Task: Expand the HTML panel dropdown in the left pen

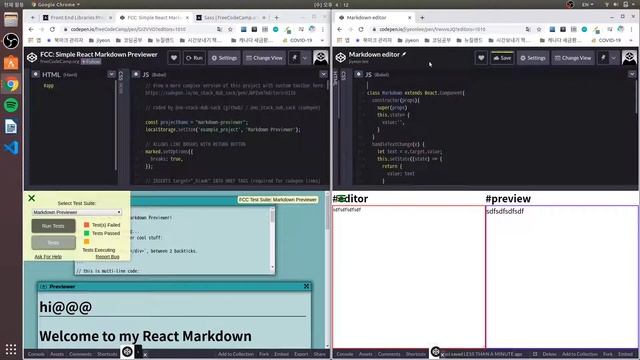Action: click(111, 74)
